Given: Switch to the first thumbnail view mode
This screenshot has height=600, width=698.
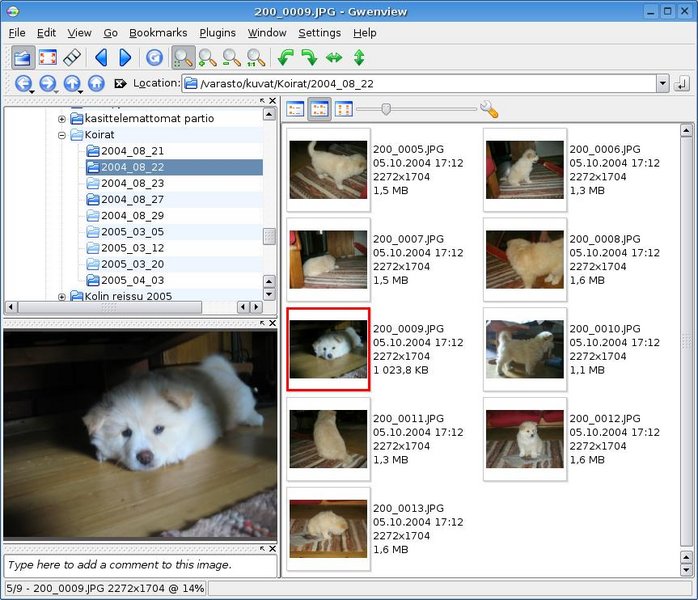Looking at the screenshot, I should pos(296,109).
